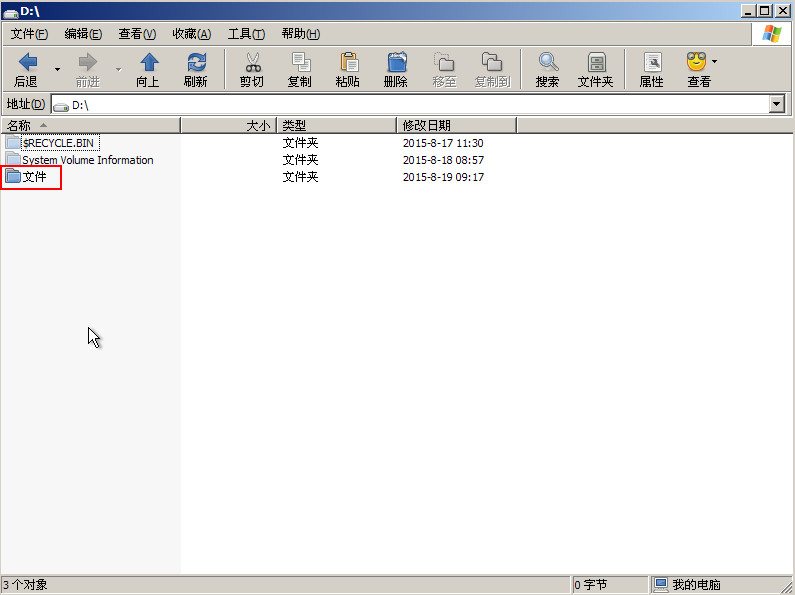Sort by the 名称 column header
This screenshot has height=595, width=795.
pyautogui.click(x=90, y=125)
